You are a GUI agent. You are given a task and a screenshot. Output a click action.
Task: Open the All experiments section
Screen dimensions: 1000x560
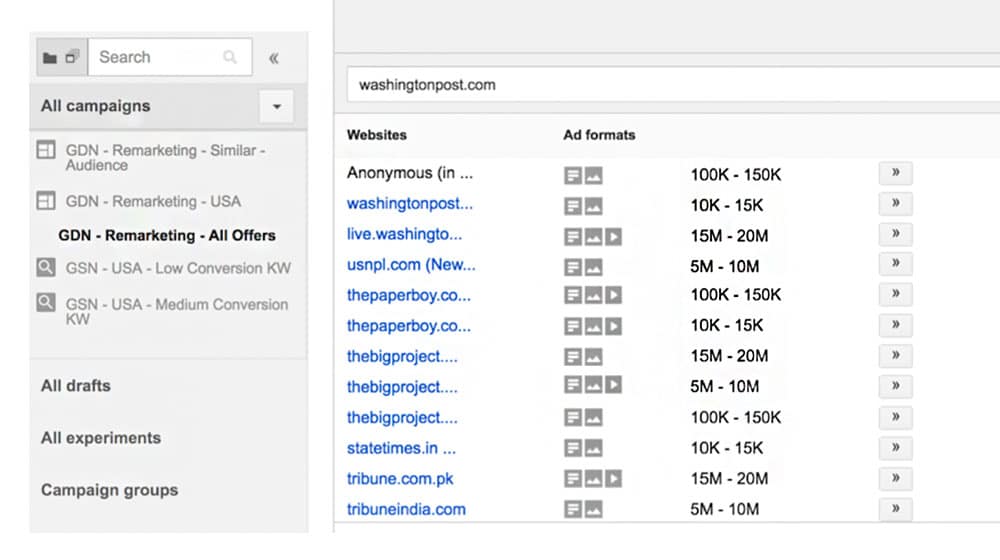pyautogui.click(x=101, y=438)
